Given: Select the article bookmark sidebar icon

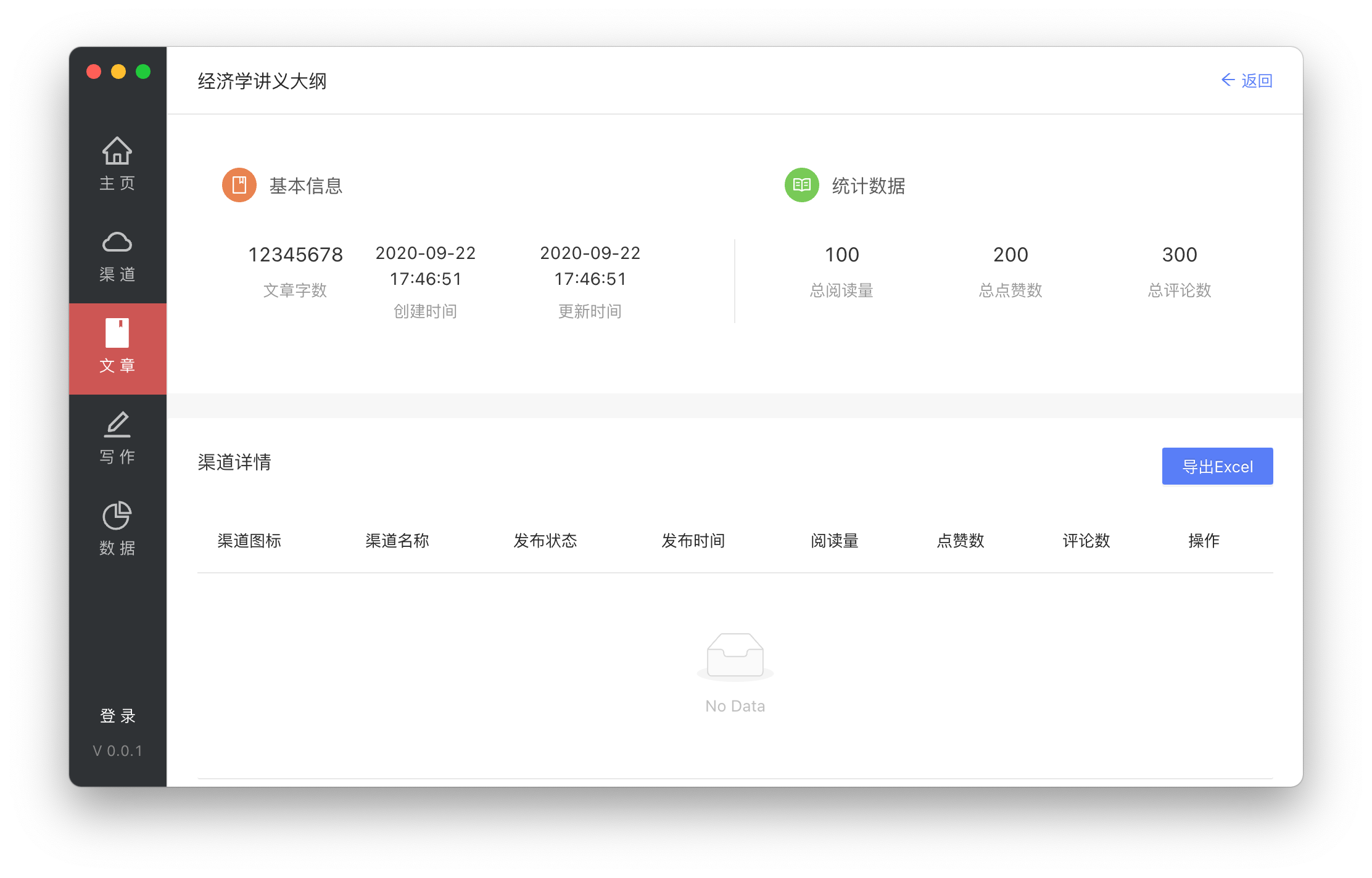Looking at the screenshot, I should coord(117,334).
